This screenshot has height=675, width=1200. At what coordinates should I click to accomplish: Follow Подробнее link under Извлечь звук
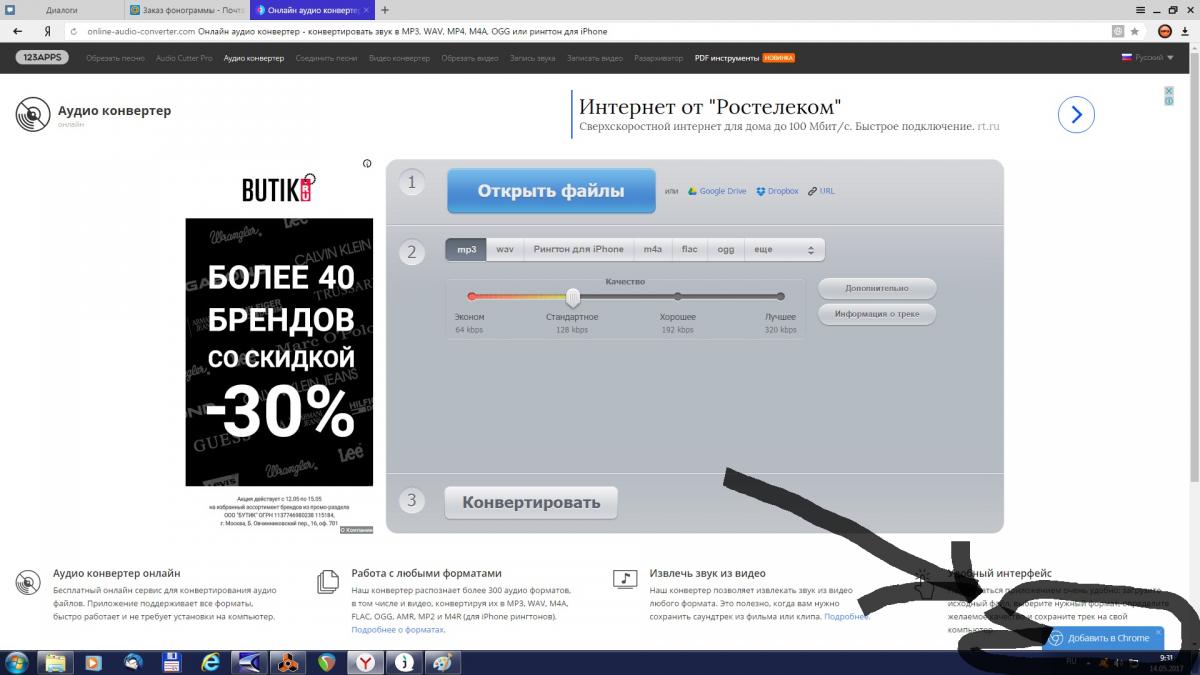(x=846, y=617)
